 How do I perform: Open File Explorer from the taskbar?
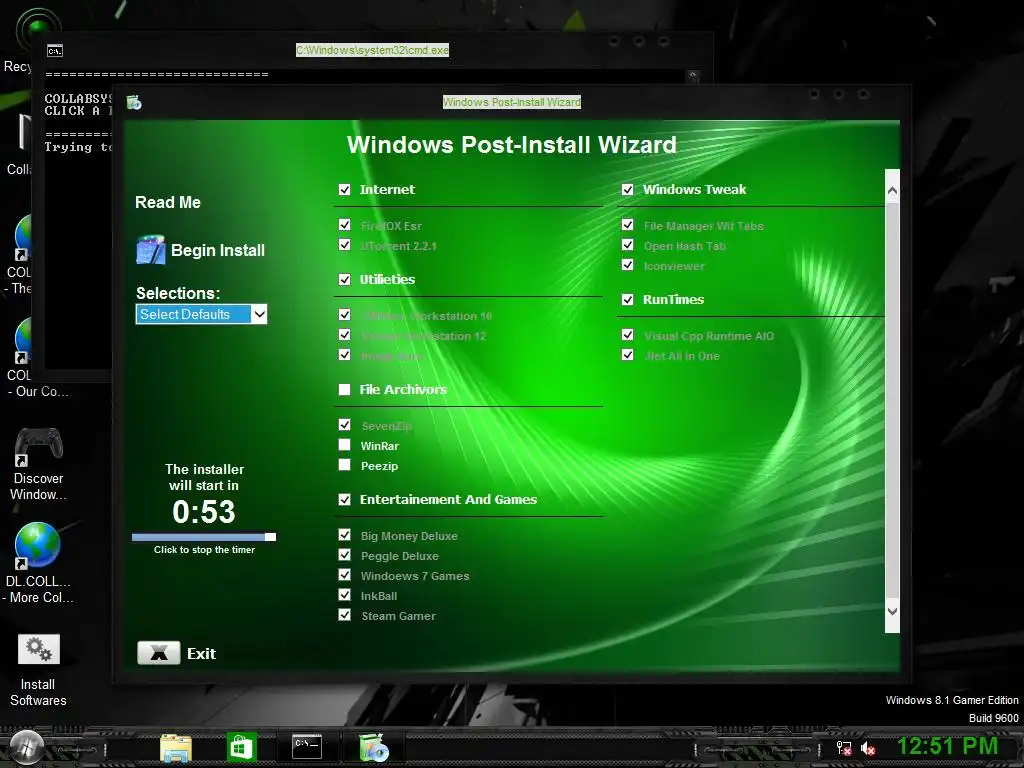click(x=176, y=748)
